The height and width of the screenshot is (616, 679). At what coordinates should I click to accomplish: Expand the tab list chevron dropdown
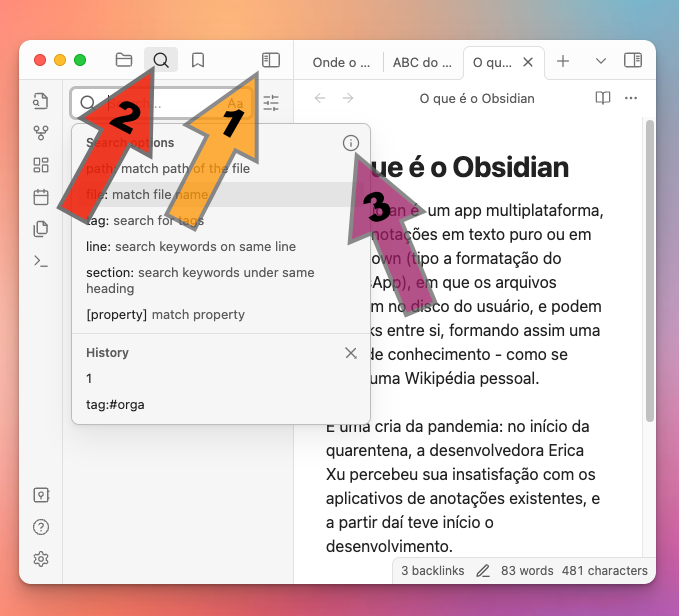tap(600, 61)
